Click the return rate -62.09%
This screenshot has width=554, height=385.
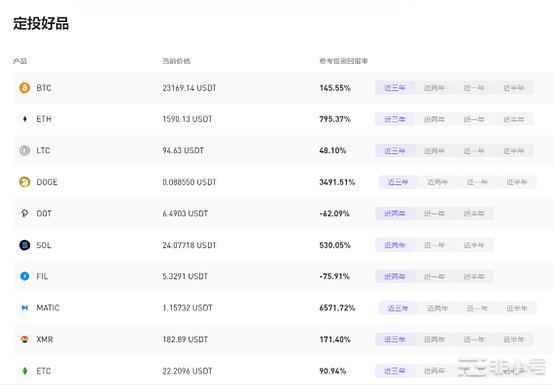[334, 213]
